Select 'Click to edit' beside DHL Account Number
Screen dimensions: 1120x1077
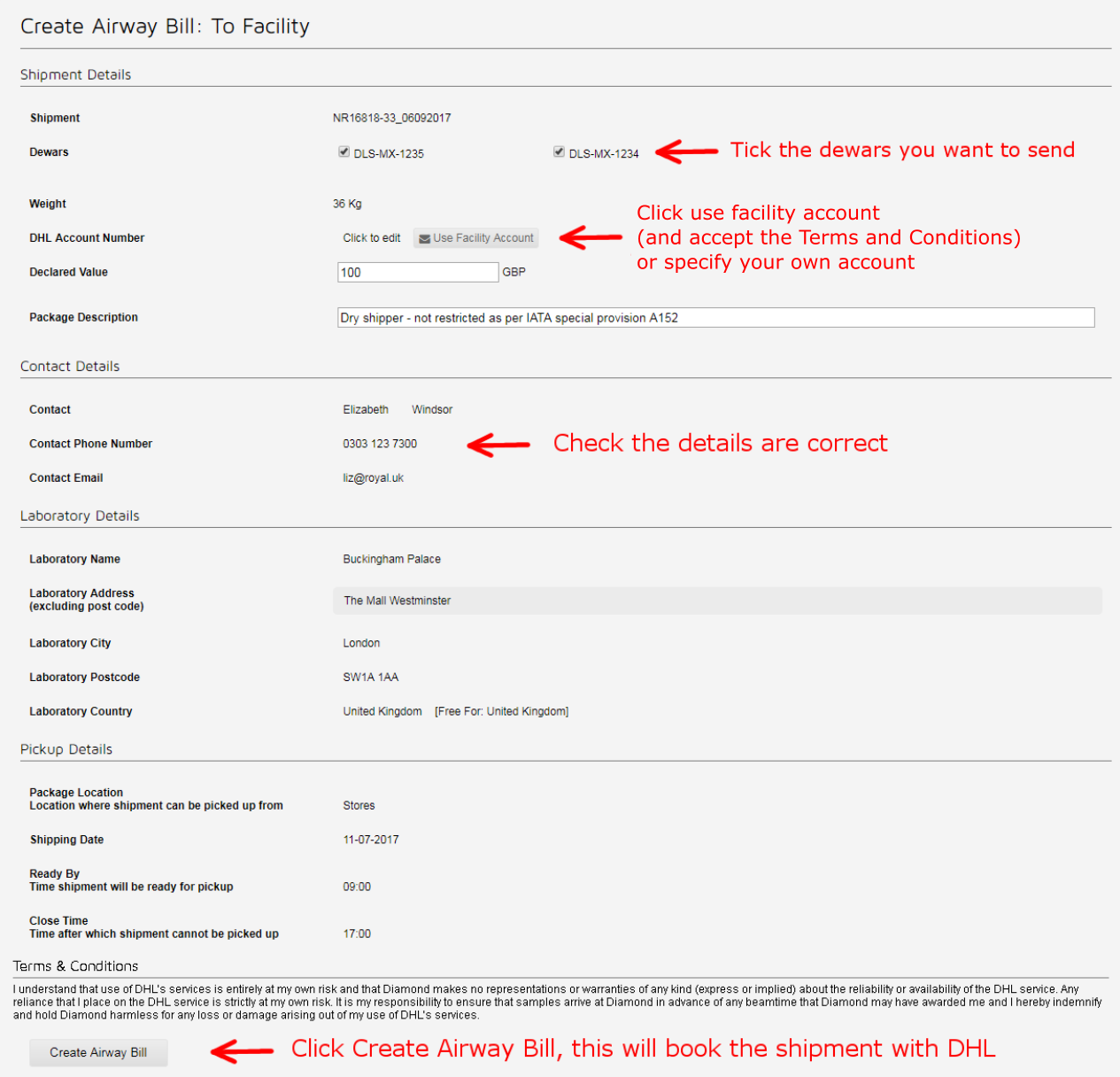point(371,237)
